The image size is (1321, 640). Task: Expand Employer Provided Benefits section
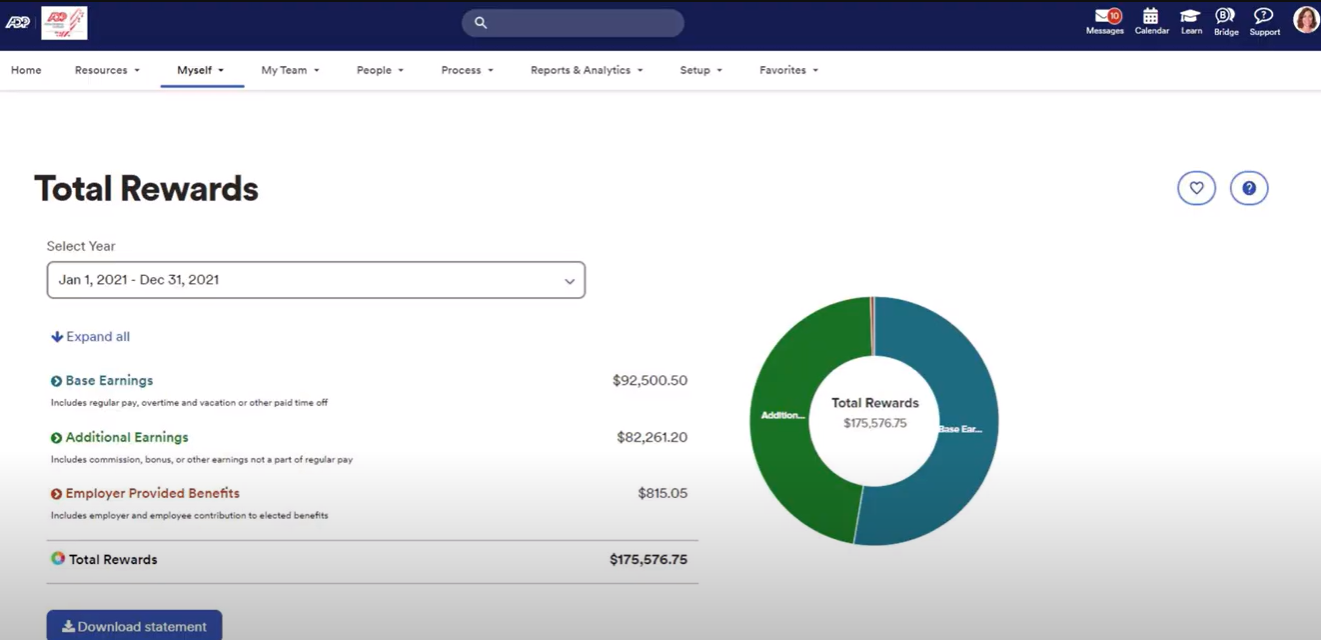click(145, 493)
